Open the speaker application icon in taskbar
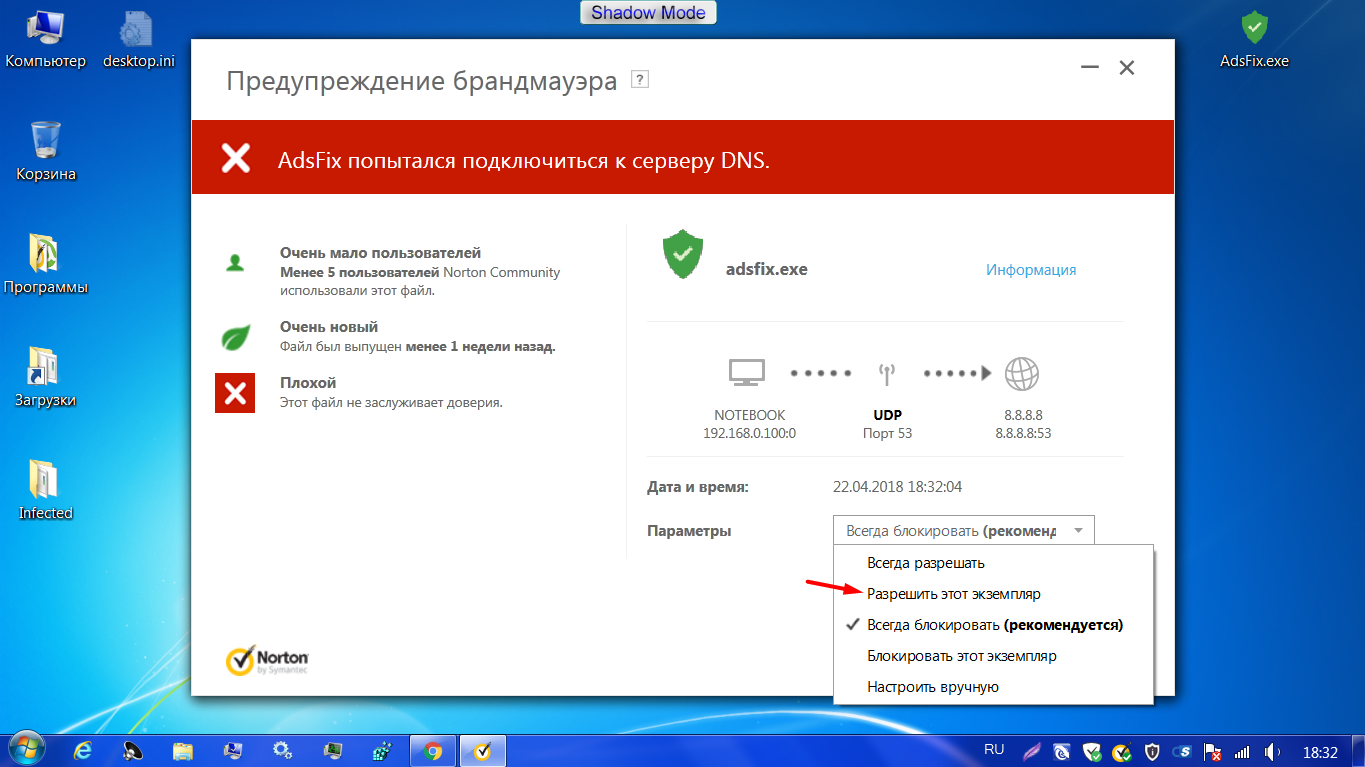The image size is (1365, 767). coord(133,751)
